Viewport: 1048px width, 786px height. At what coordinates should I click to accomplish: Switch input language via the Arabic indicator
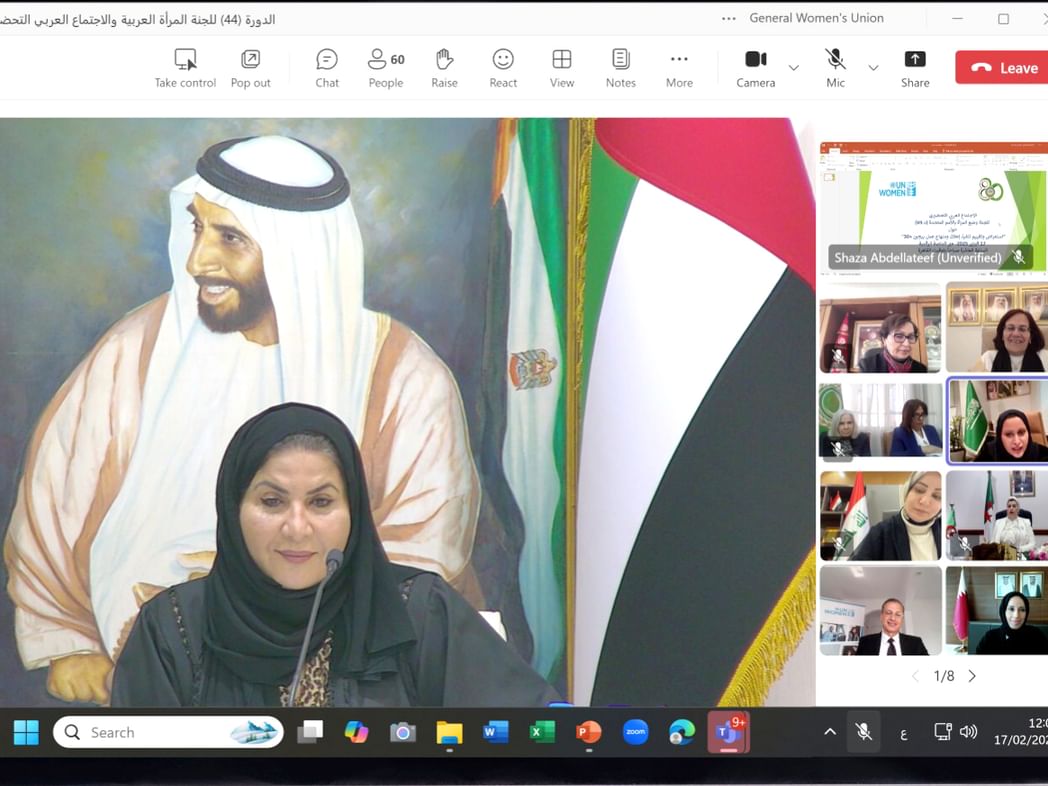[x=904, y=734]
